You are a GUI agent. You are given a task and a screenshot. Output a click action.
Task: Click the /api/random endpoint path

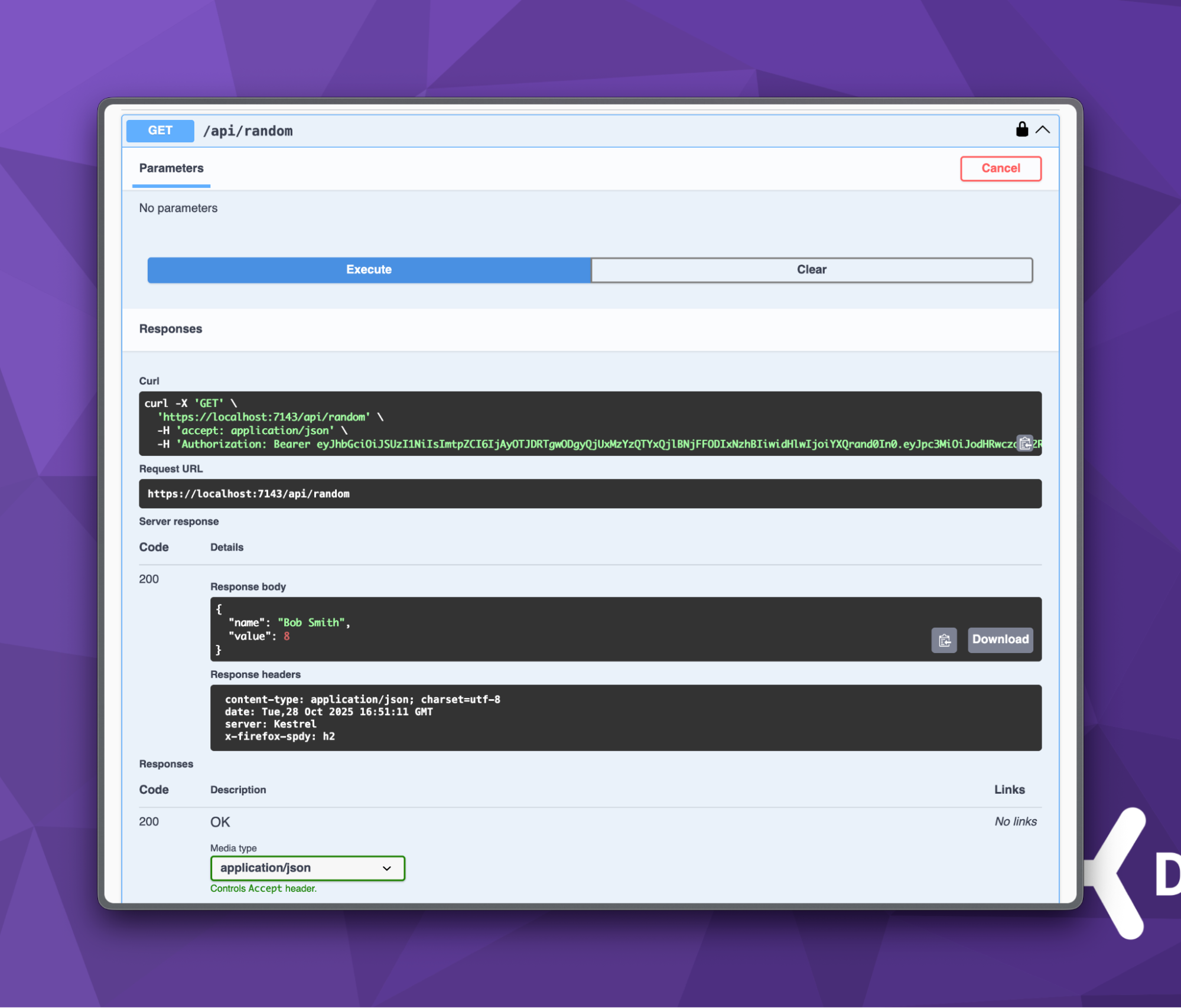pos(249,131)
